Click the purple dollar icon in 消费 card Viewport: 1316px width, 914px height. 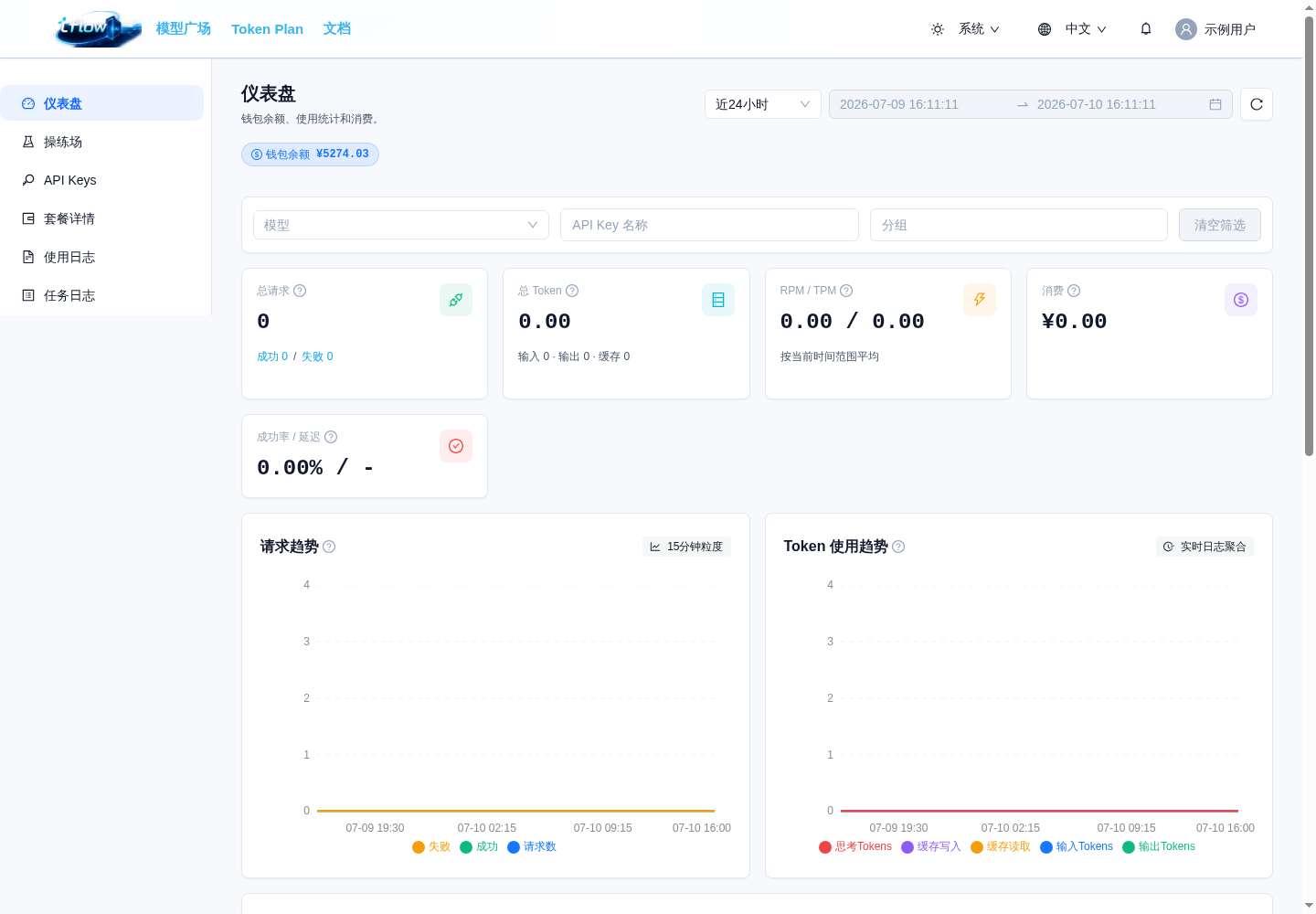coord(1241,300)
